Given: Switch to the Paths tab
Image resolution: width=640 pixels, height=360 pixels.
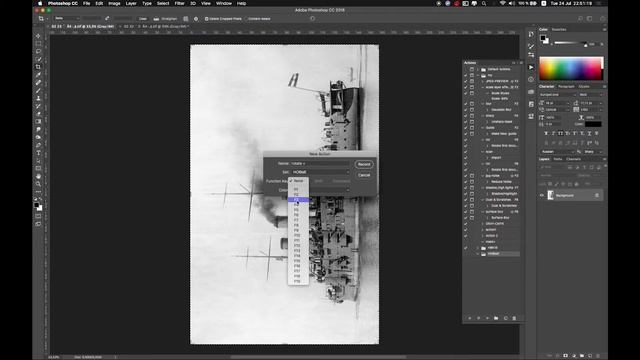Looking at the screenshot, I should (x=558, y=159).
